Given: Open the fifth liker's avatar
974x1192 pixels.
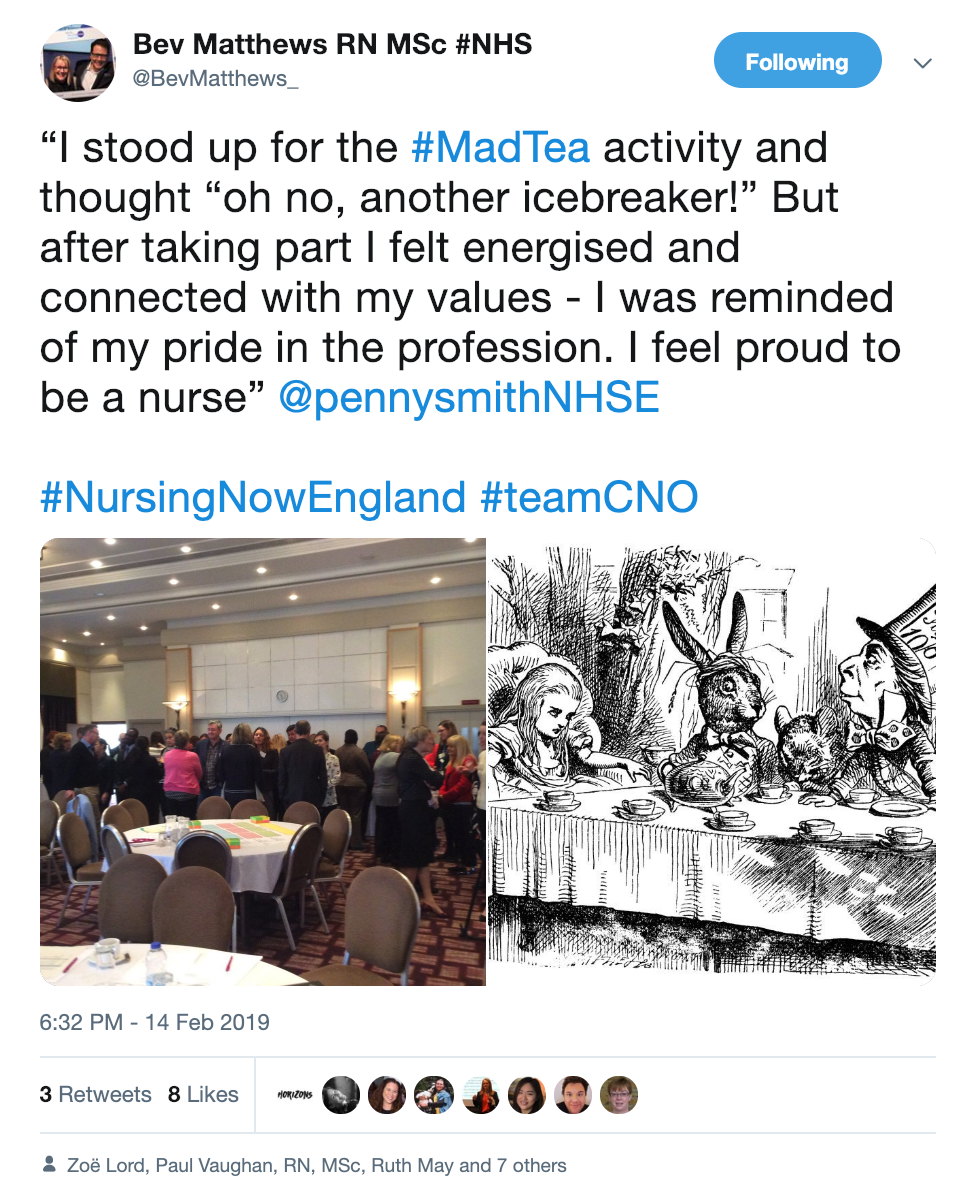Looking at the screenshot, I should click(x=480, y=1095).
